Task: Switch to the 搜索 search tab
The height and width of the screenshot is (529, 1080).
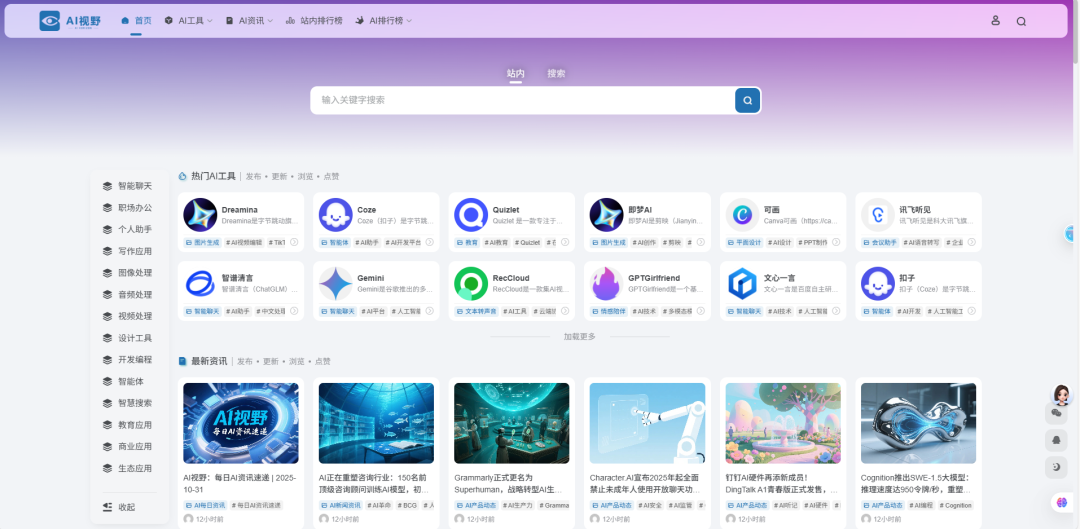Action: (557, 73)
